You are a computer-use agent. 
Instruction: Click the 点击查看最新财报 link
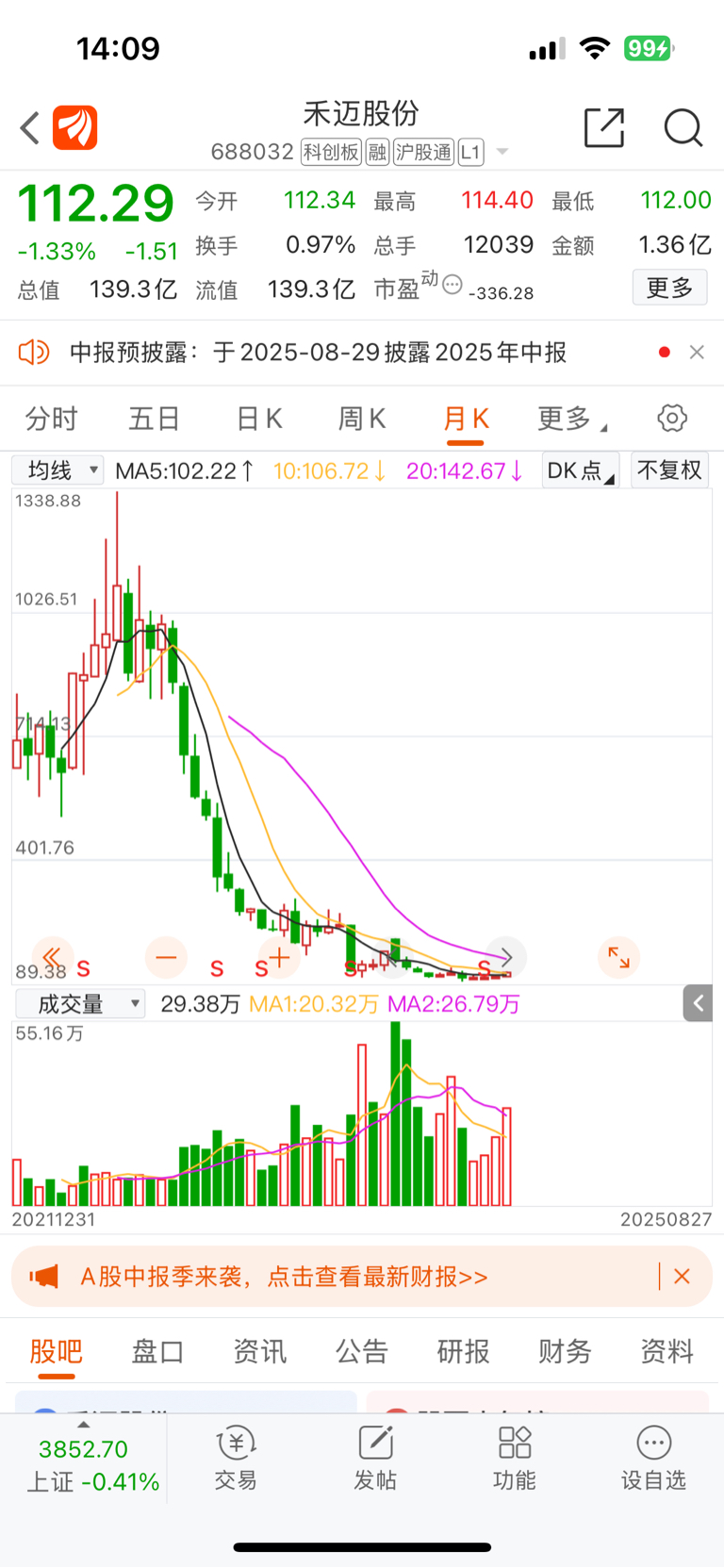(377, 1277)
